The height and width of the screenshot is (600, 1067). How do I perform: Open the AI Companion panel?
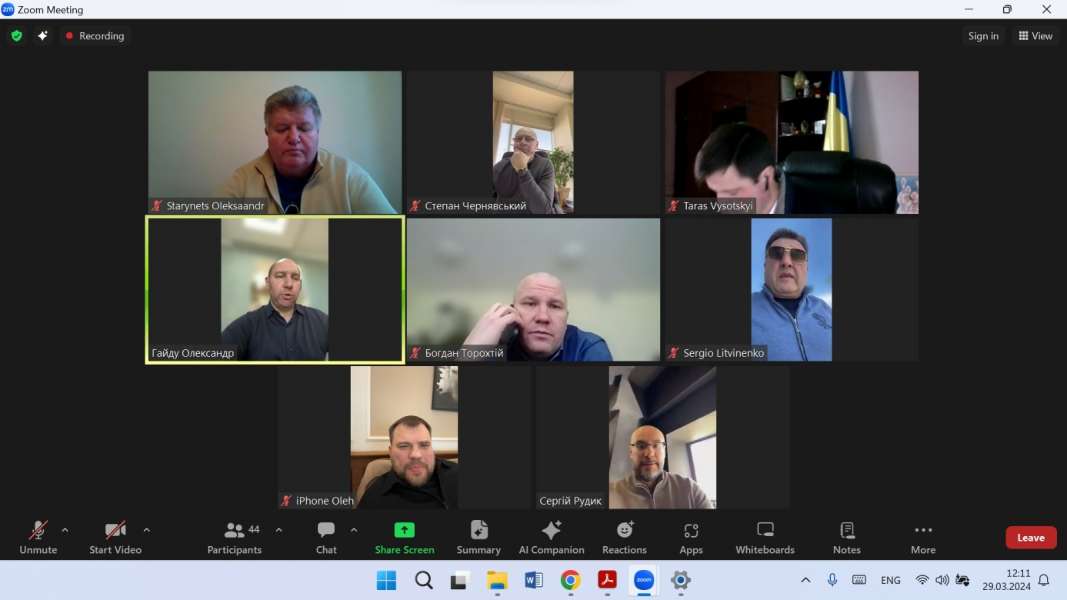(x=551, y=537)
